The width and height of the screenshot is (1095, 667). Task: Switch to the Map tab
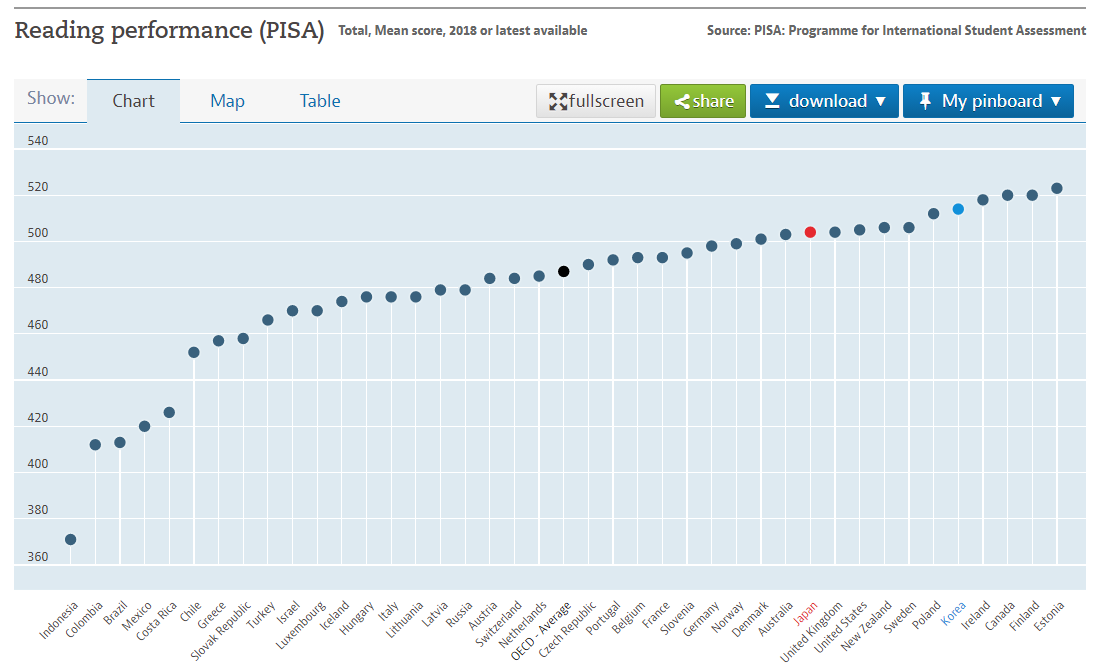pos(227,101)
